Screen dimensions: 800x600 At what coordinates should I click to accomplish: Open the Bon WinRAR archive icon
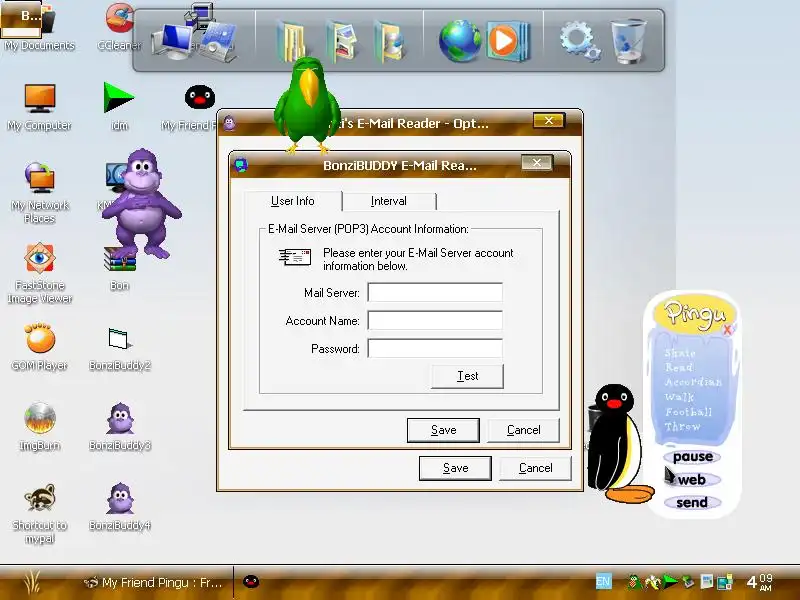tap(119, 269)
